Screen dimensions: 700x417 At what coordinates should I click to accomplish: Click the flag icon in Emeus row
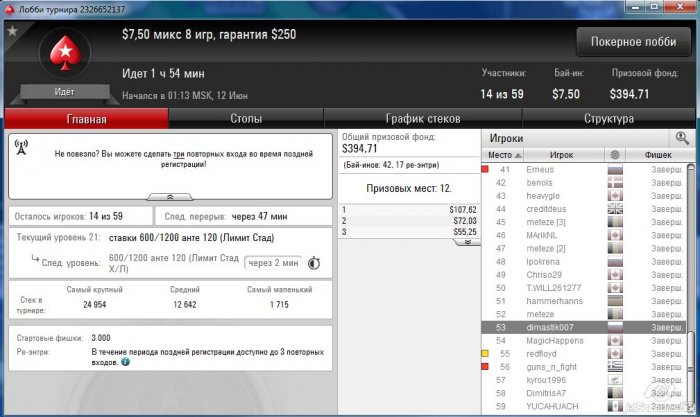pos(615,170)
